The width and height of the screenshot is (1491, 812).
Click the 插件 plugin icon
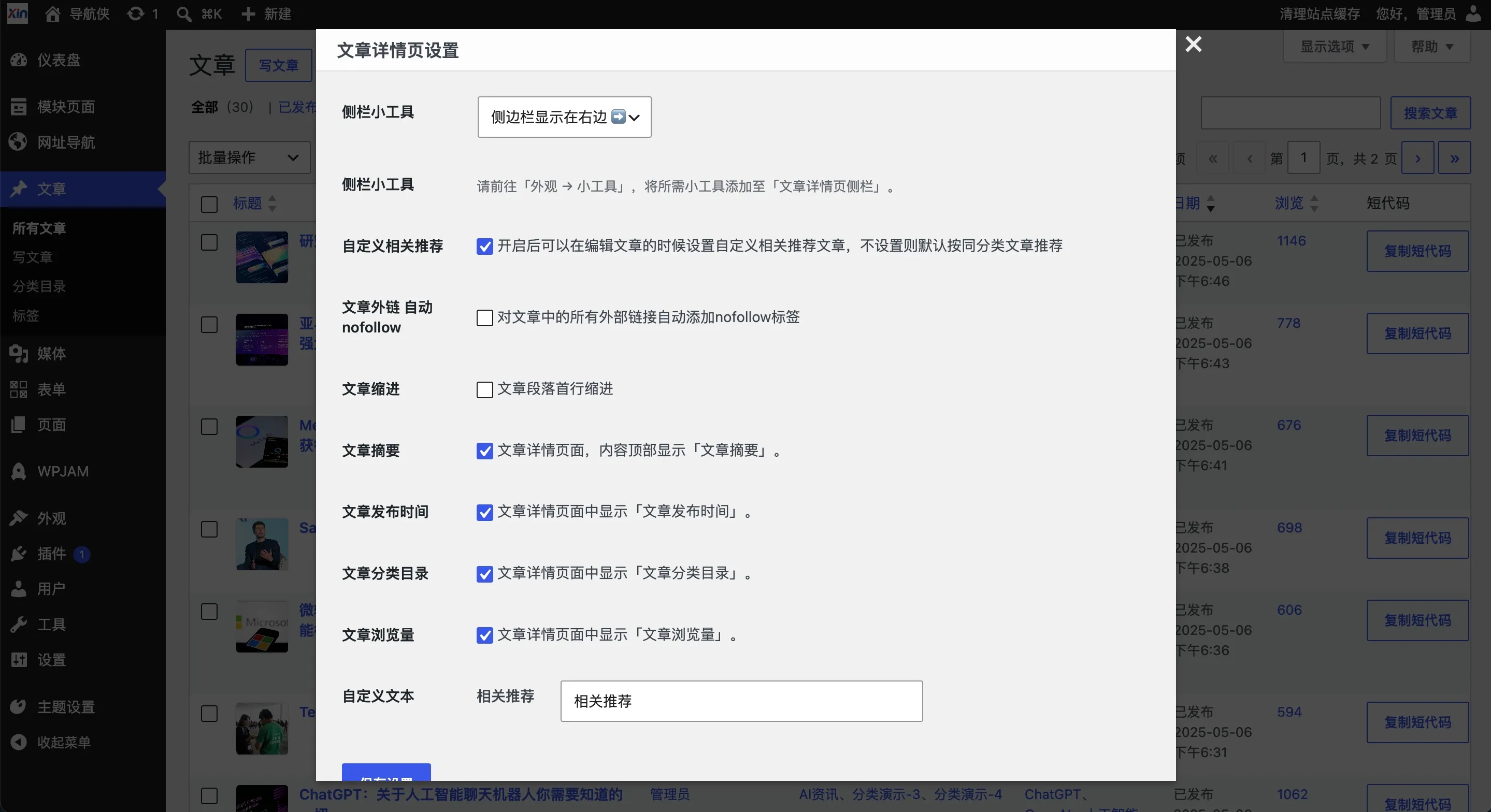pyautogui.click(x=19, y=554)
